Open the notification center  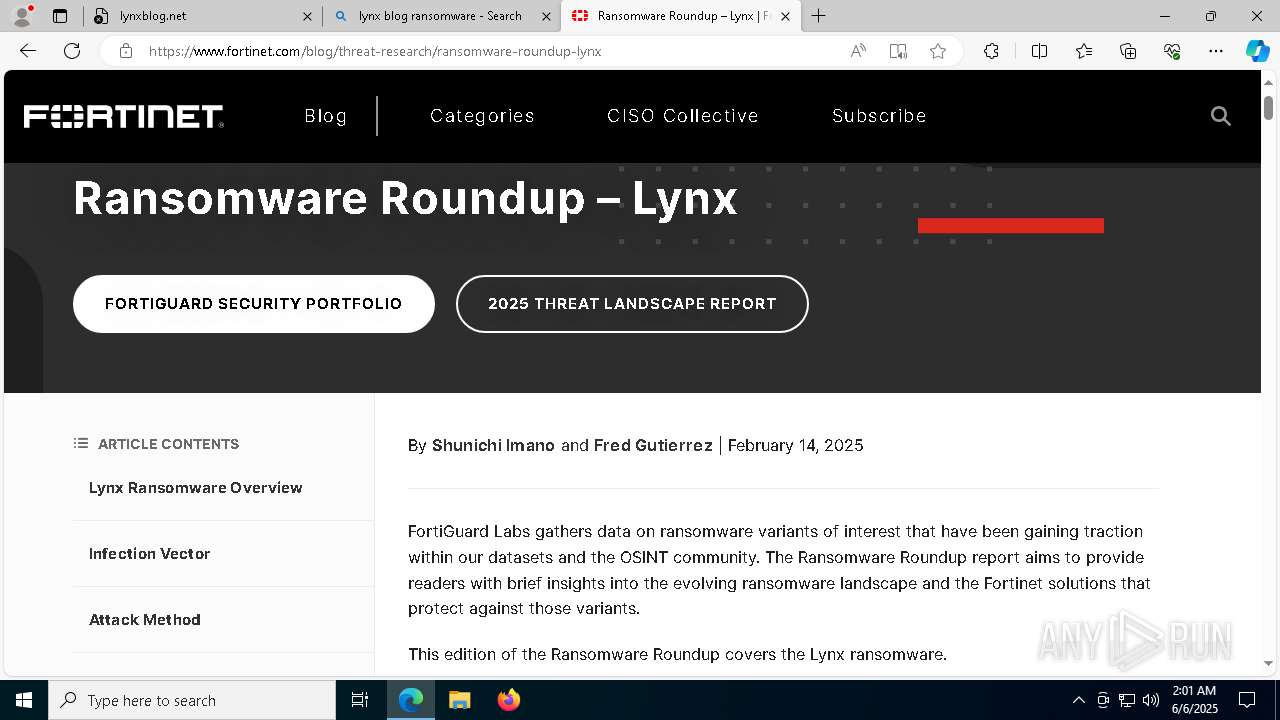click(1247, 700)
